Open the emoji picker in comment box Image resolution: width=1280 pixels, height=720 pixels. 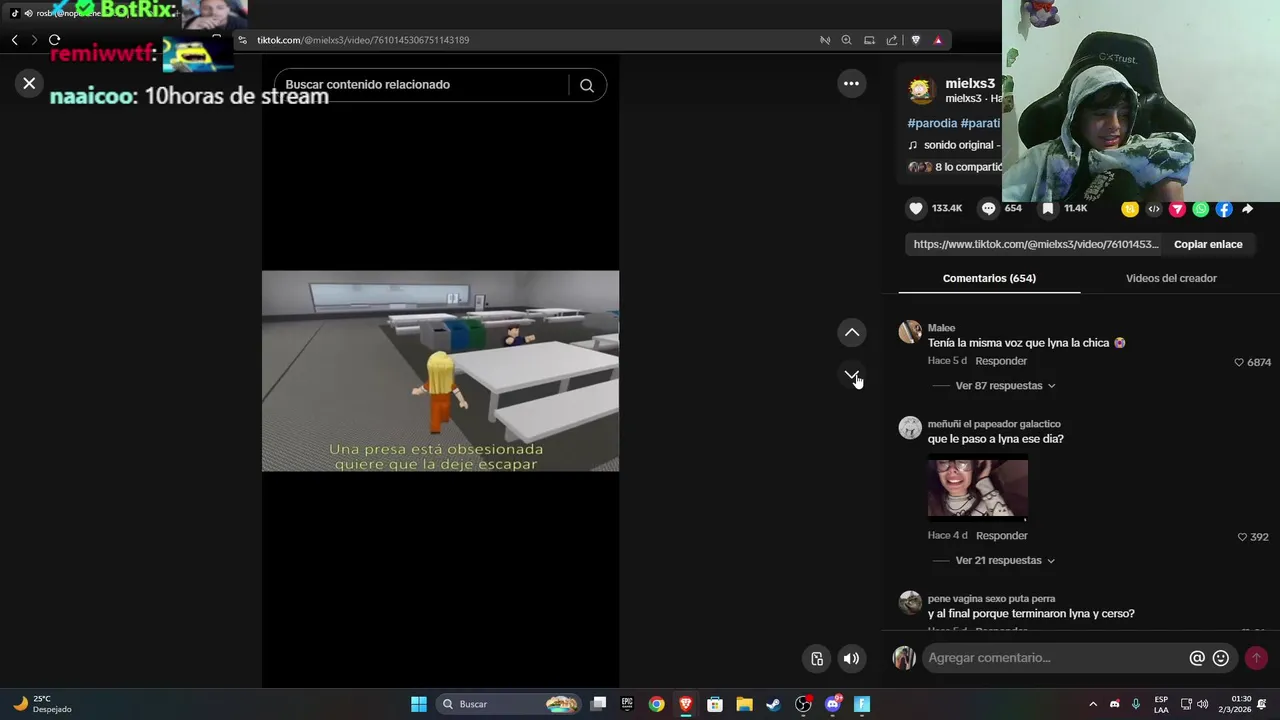click(x=1221, y=658)
